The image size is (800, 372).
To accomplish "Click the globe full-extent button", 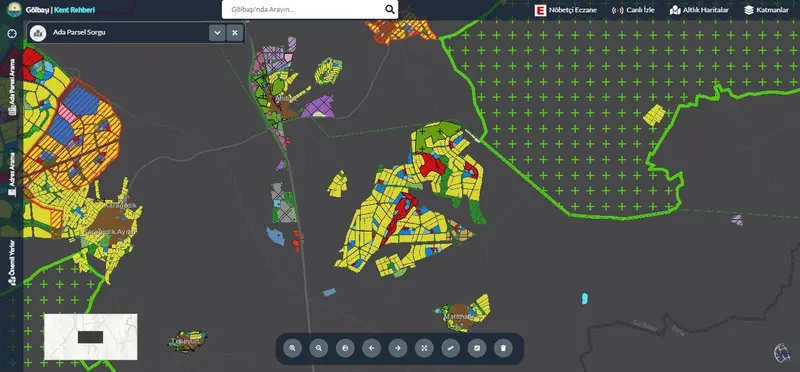I will click(345, 349).
